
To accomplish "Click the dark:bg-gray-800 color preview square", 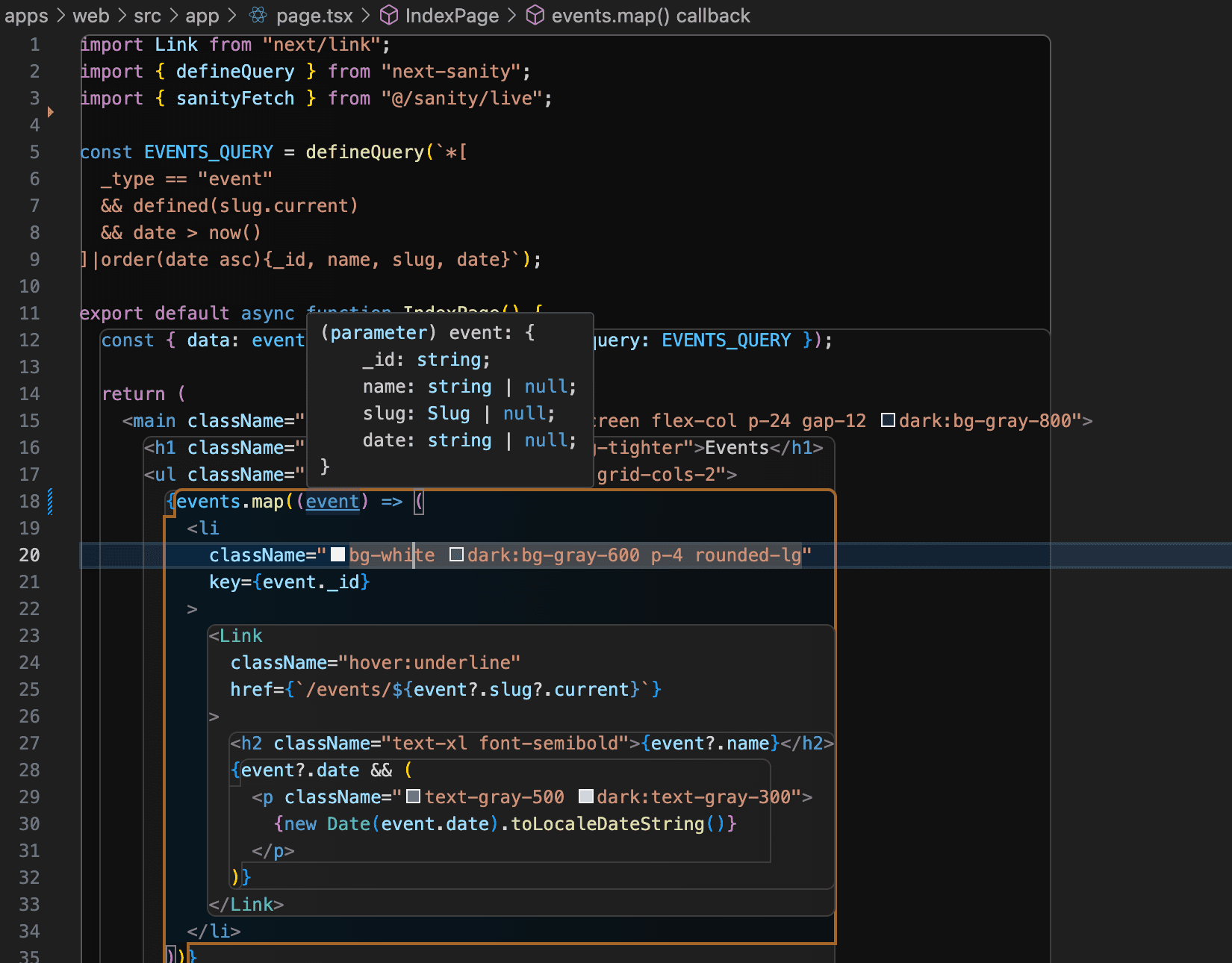I will coord(888,420).
